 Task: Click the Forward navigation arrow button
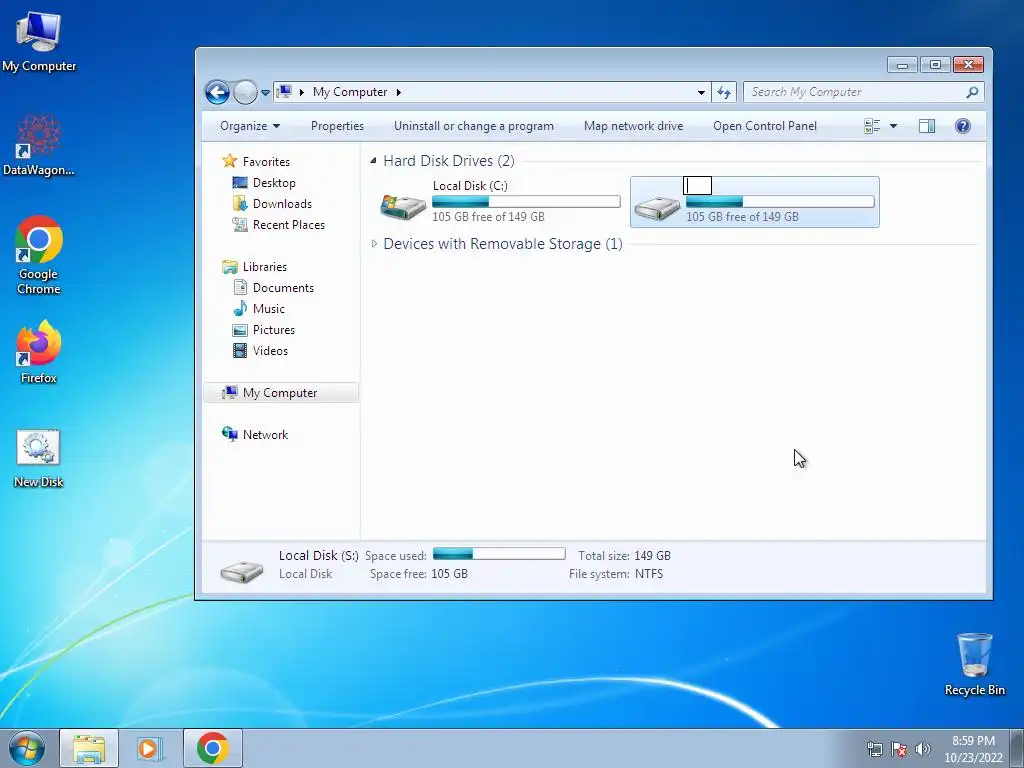245,92
